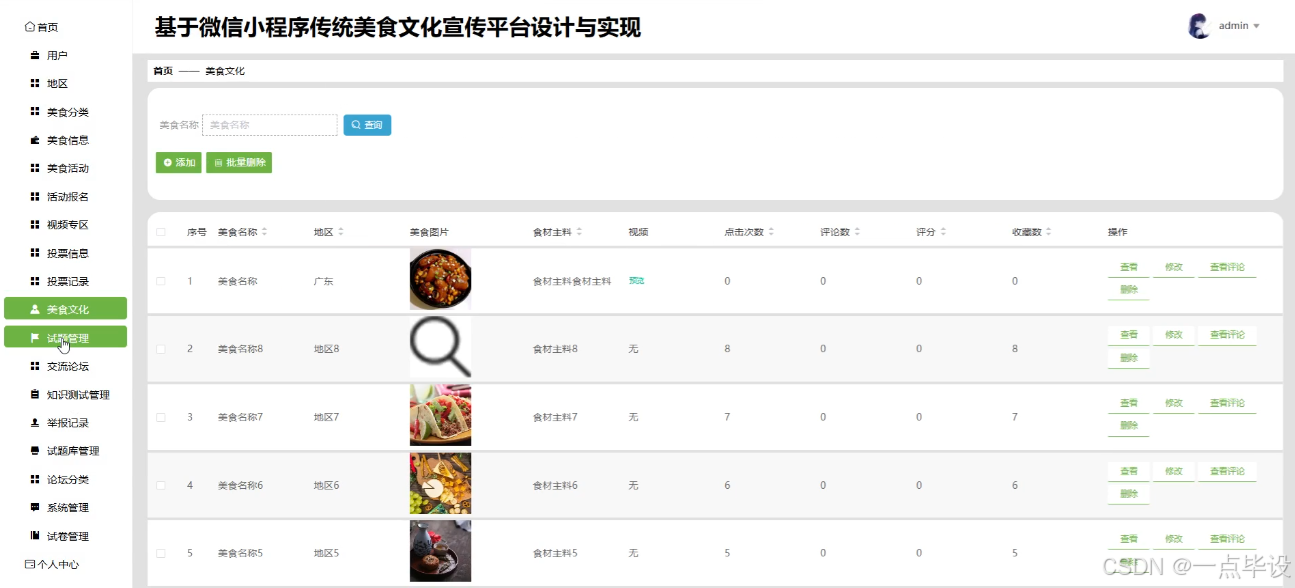Sort table by 美食名称 column arrows
Screen dimensions: 1295x588
pyautogui.click(x=264, y=232)
